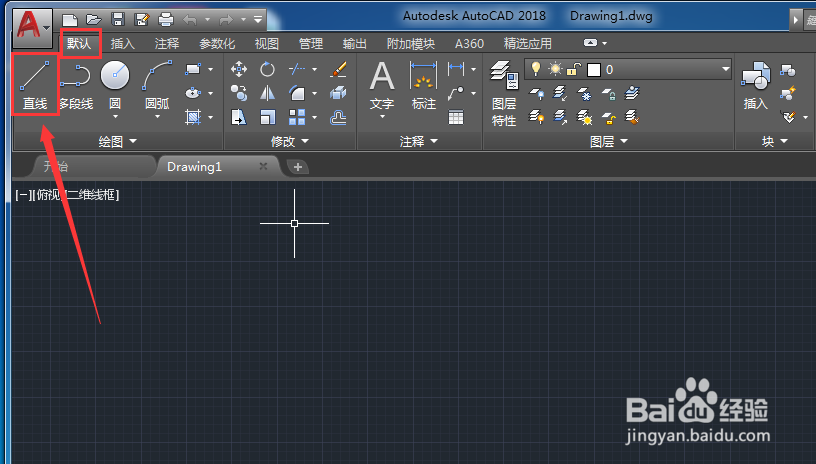Click the Explode tool icon
This screenshot has height=464, width=816.
[x=338, y=93]
